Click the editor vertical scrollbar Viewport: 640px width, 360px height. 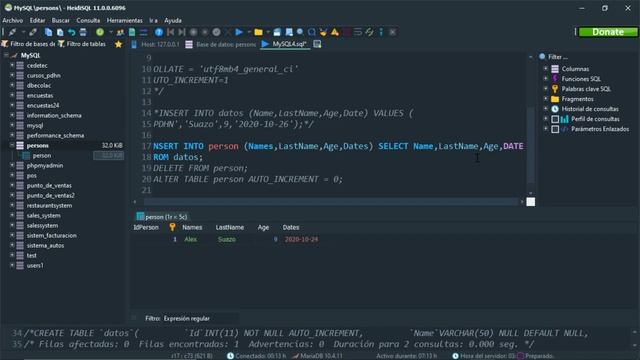[x=530, y=145]
